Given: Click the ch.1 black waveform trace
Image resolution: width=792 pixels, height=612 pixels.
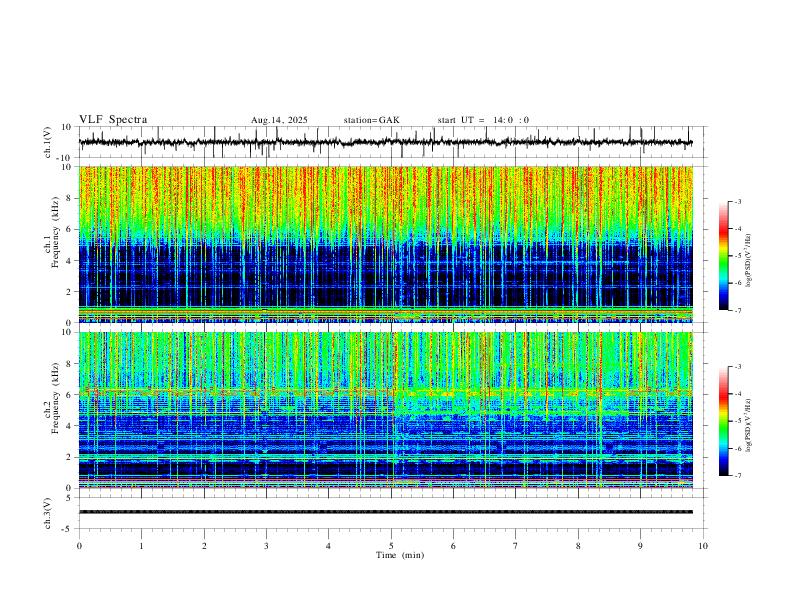Looking at the screenshot, I should pos(385,142).
